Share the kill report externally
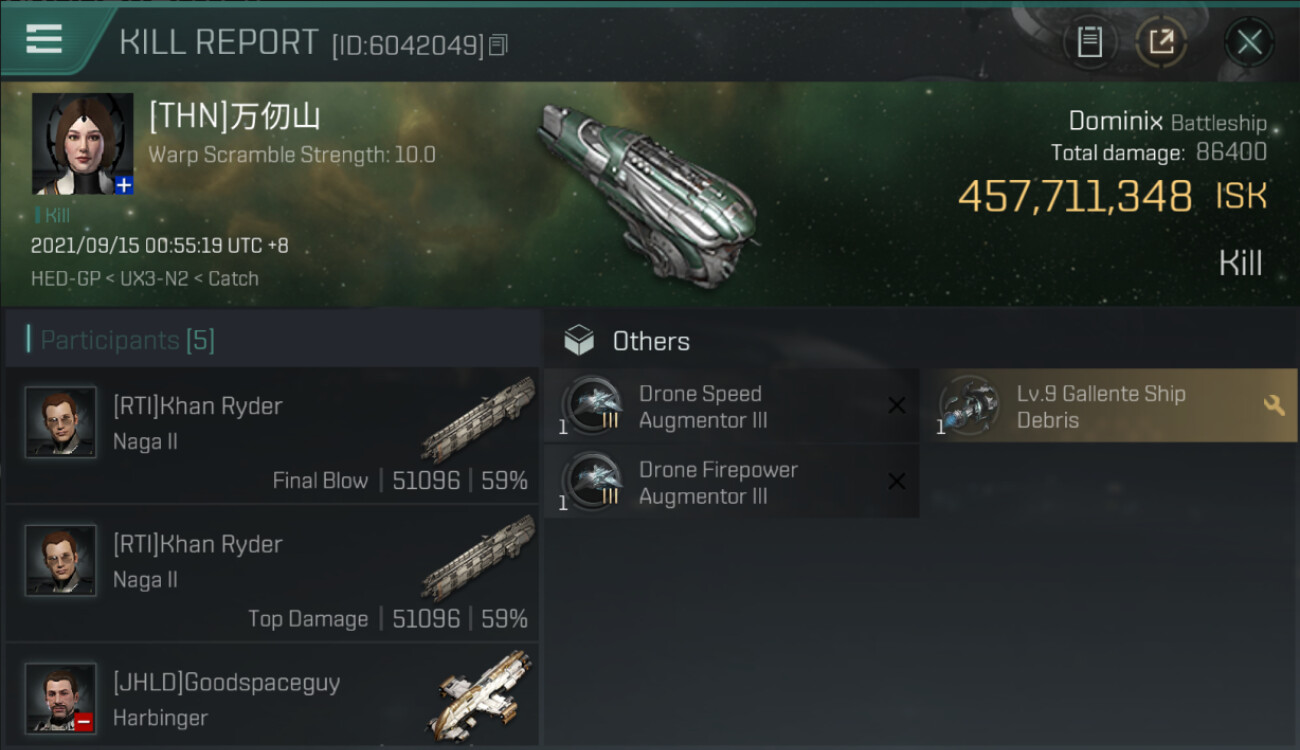The image size is (1300, 750). coord(1161,42)
